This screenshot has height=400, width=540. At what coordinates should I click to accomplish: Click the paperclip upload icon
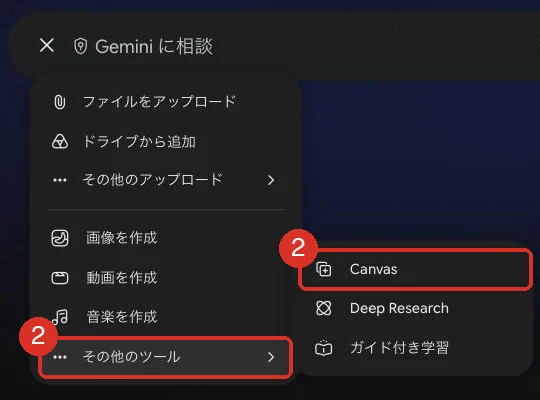60,102
